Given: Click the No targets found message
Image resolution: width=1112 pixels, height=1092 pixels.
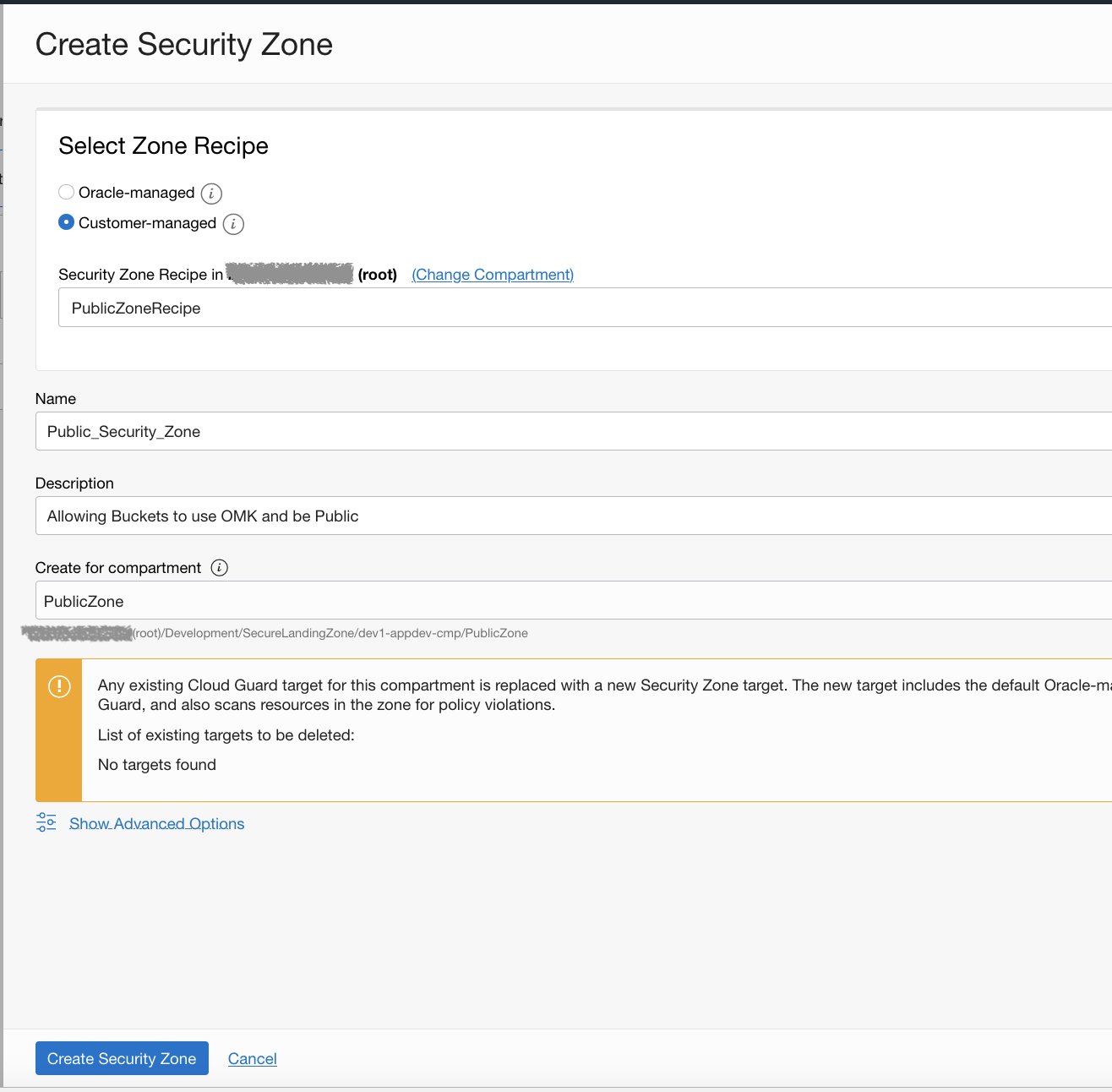Looking at the screenshot, I should [x=157, y=765].
